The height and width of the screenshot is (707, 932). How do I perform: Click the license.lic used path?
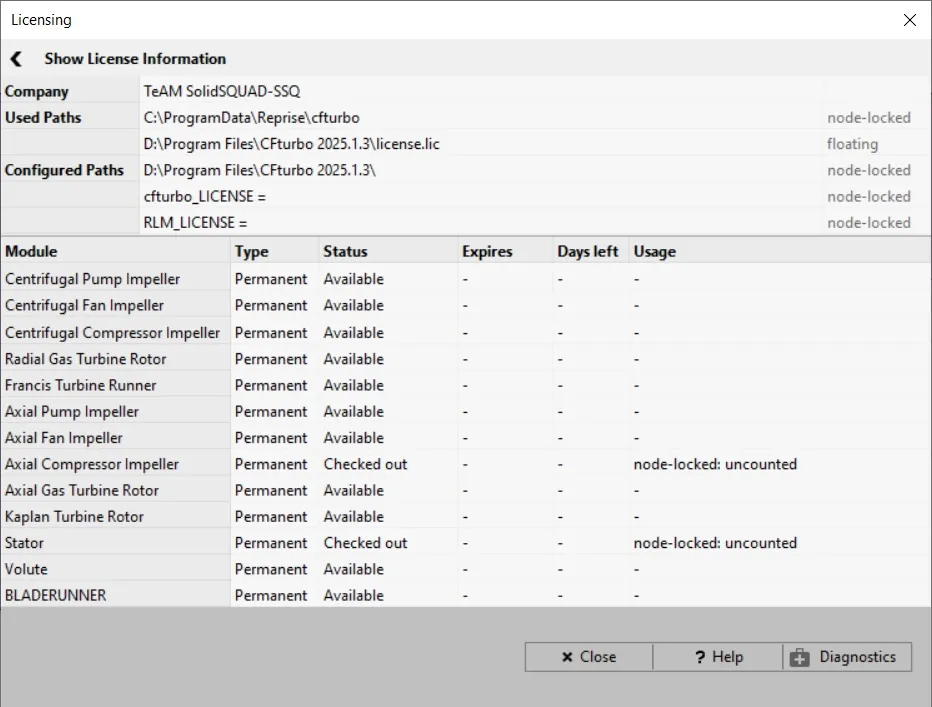pyautogui.click(x=291, y=144)
